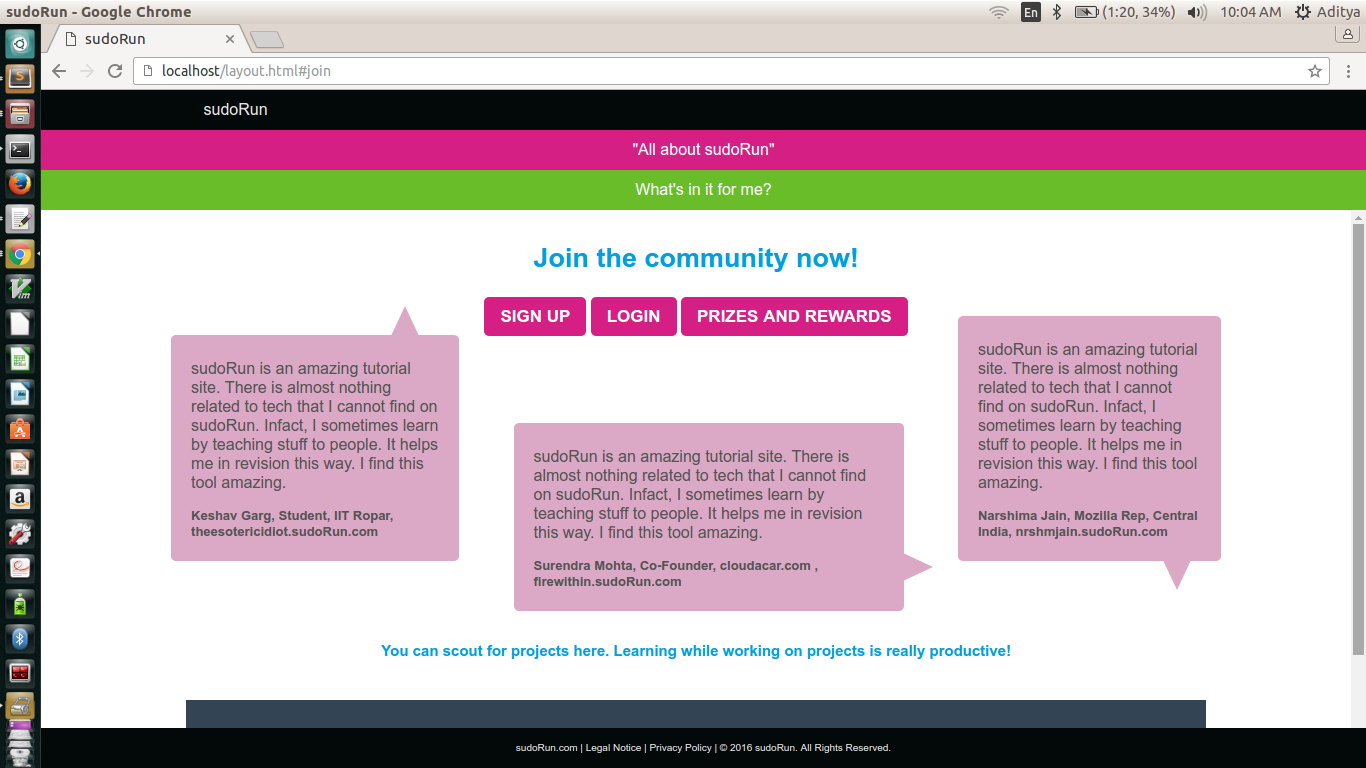The image size is (1366, 768).
Task: Click the page vertical scrollbar thumb
Action: [1358, 440]
